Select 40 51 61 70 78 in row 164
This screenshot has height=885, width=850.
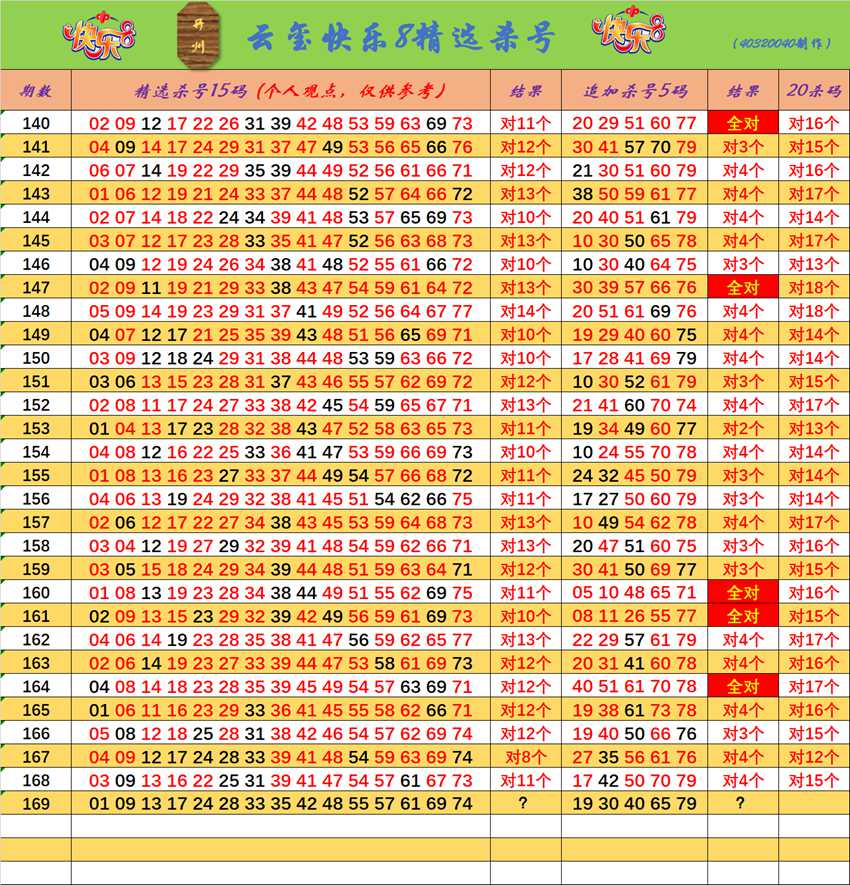[634, 686]
